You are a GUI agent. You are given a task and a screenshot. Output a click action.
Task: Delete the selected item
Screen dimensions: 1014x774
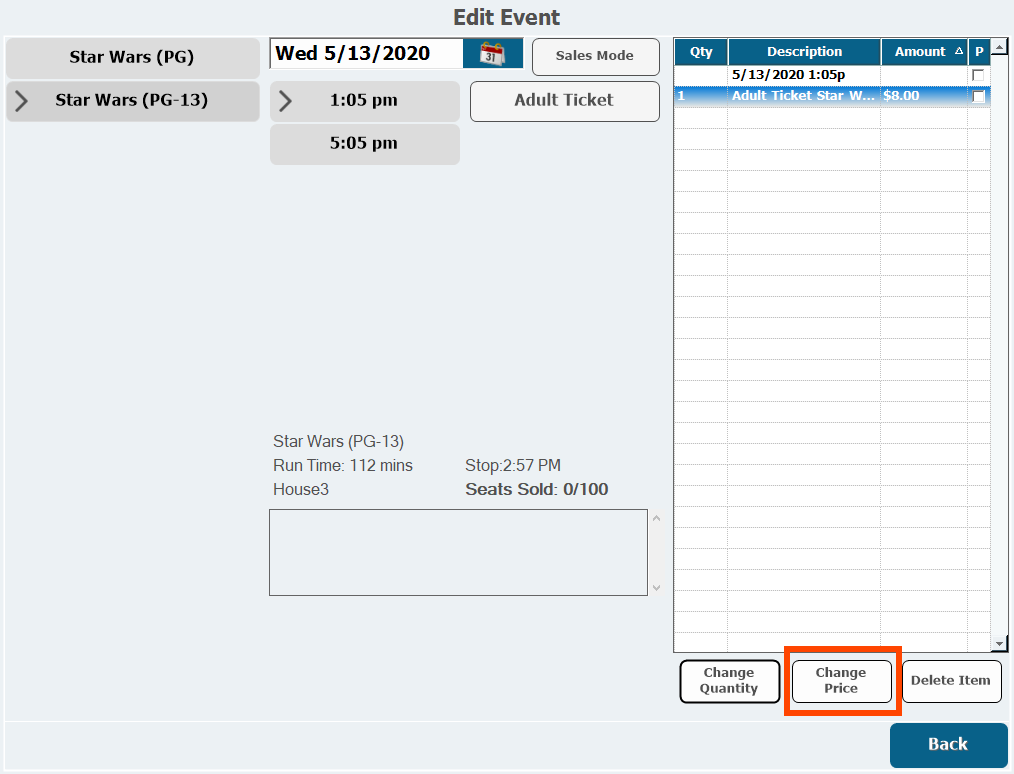(951, 681)
